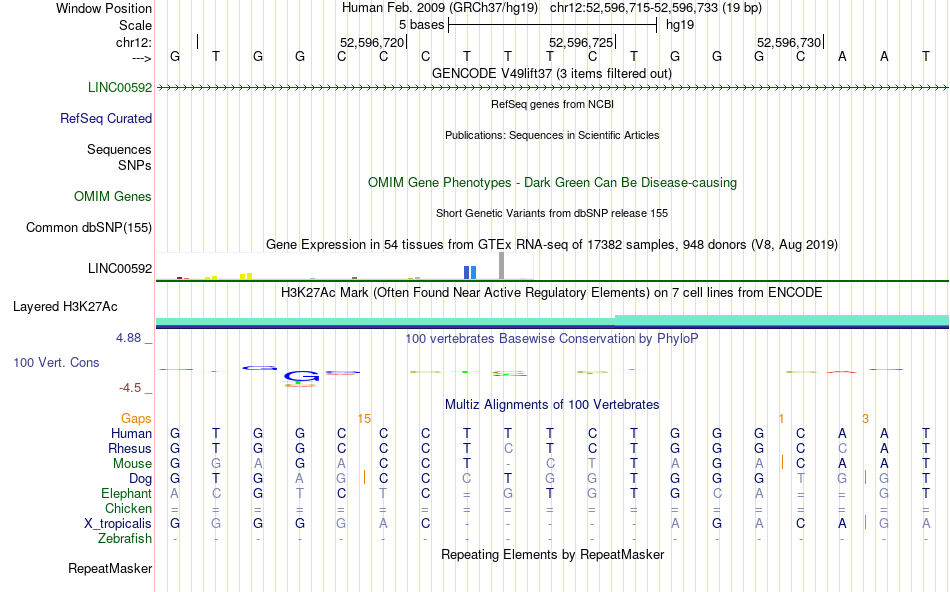Click the Window Position label
Viewport: 950px width, 592px height.
click(x=104, y=8)
